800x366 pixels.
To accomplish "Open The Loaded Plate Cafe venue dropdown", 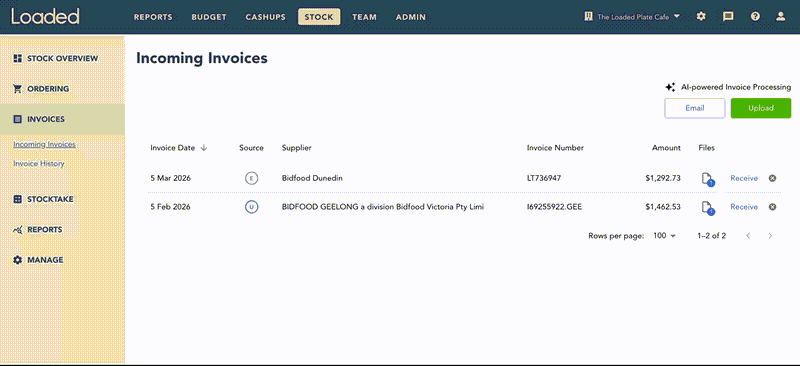I will 632,16.
